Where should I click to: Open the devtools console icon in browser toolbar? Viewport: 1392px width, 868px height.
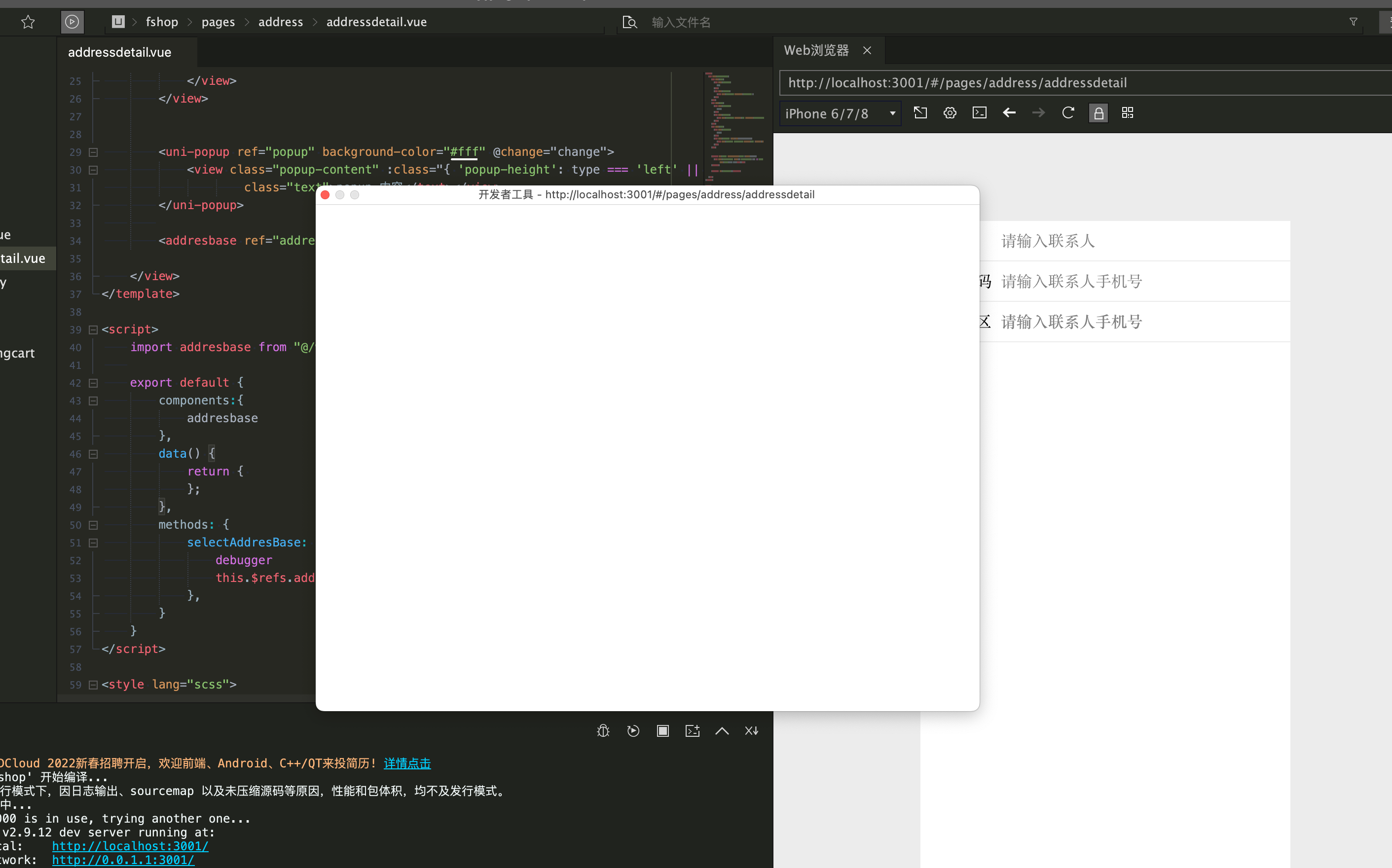(x=979, y=113)
